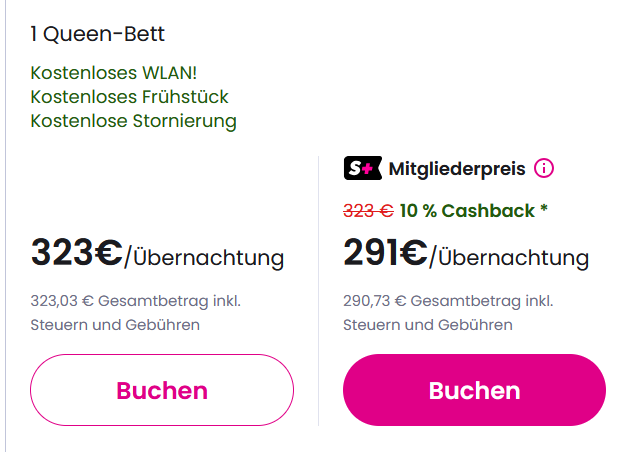The height and width of the screenshot is (452, 617).
Task: Click the asterisk after Cashback
Action: tap(544, 210)
